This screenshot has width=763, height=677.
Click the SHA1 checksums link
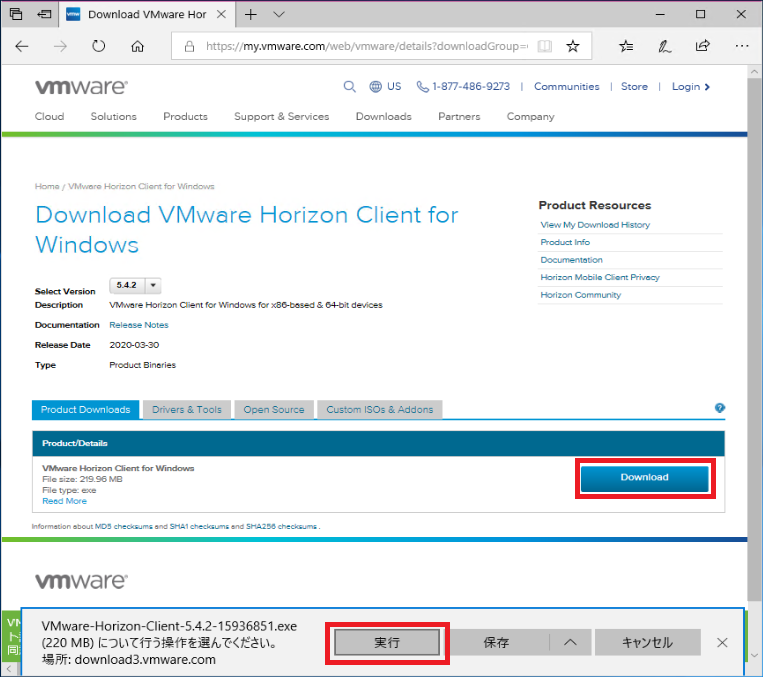pos(199,527)
